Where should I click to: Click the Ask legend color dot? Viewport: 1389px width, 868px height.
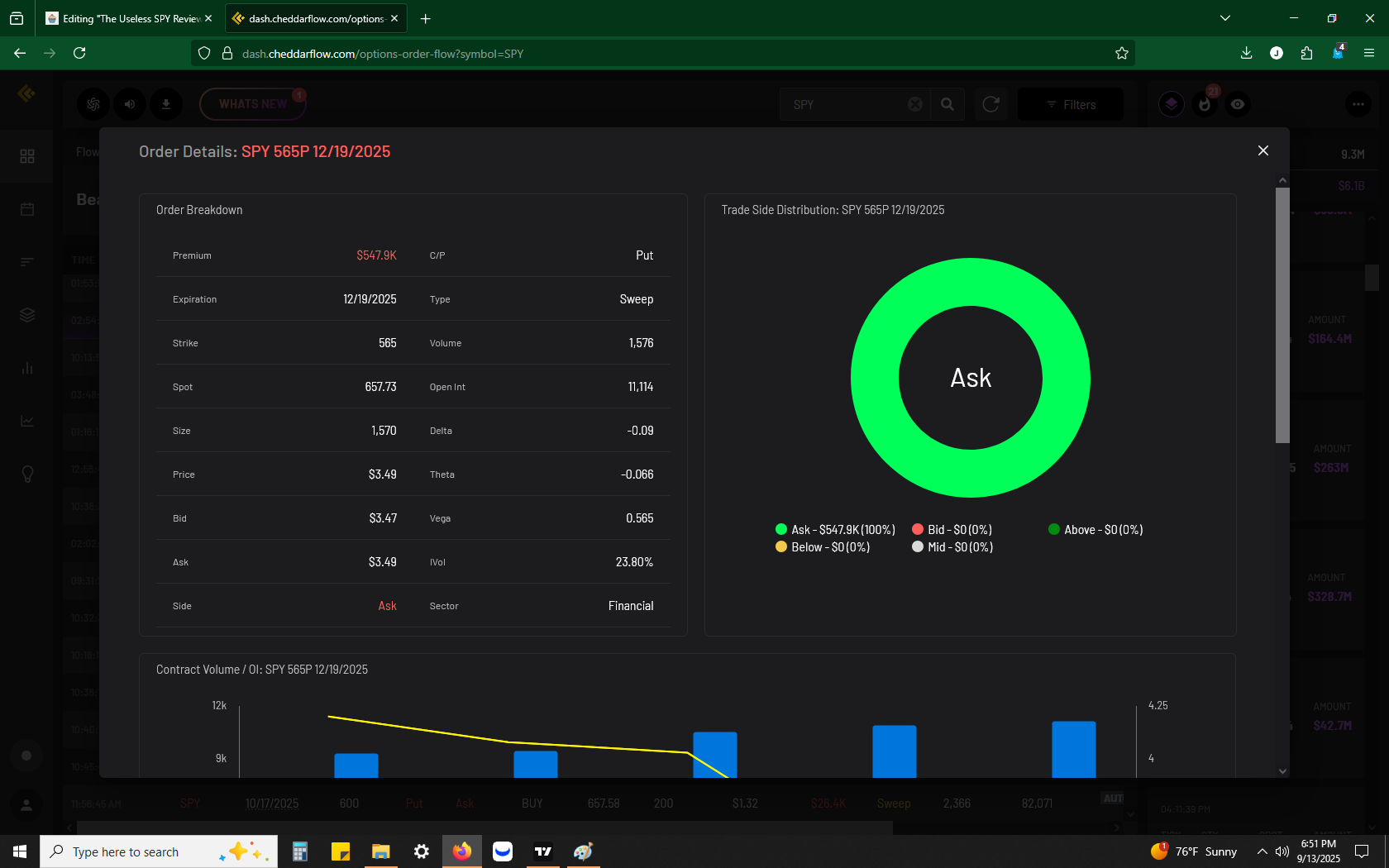click(x=781, y=529)
